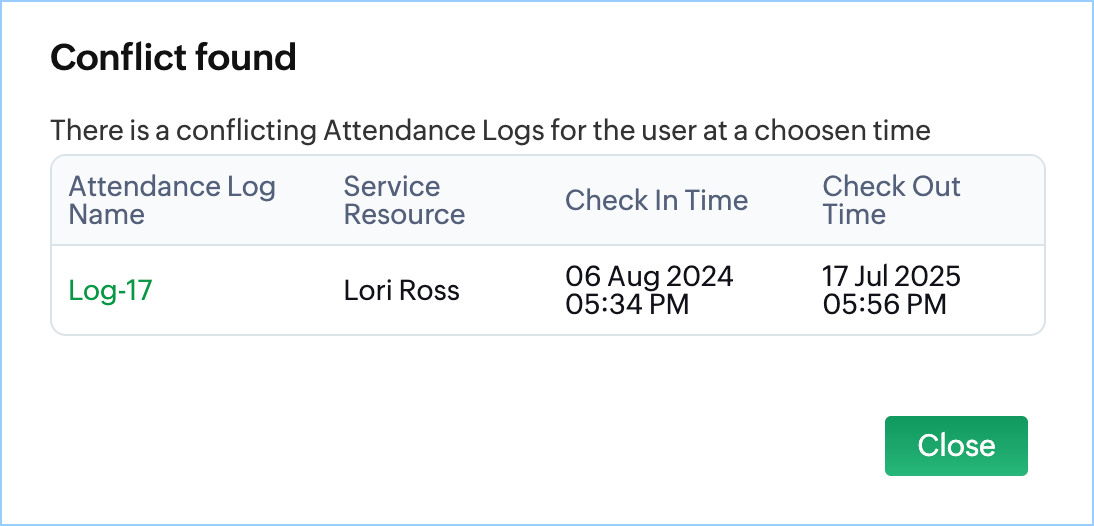Click the 05:56 PM check-out time

884,304
